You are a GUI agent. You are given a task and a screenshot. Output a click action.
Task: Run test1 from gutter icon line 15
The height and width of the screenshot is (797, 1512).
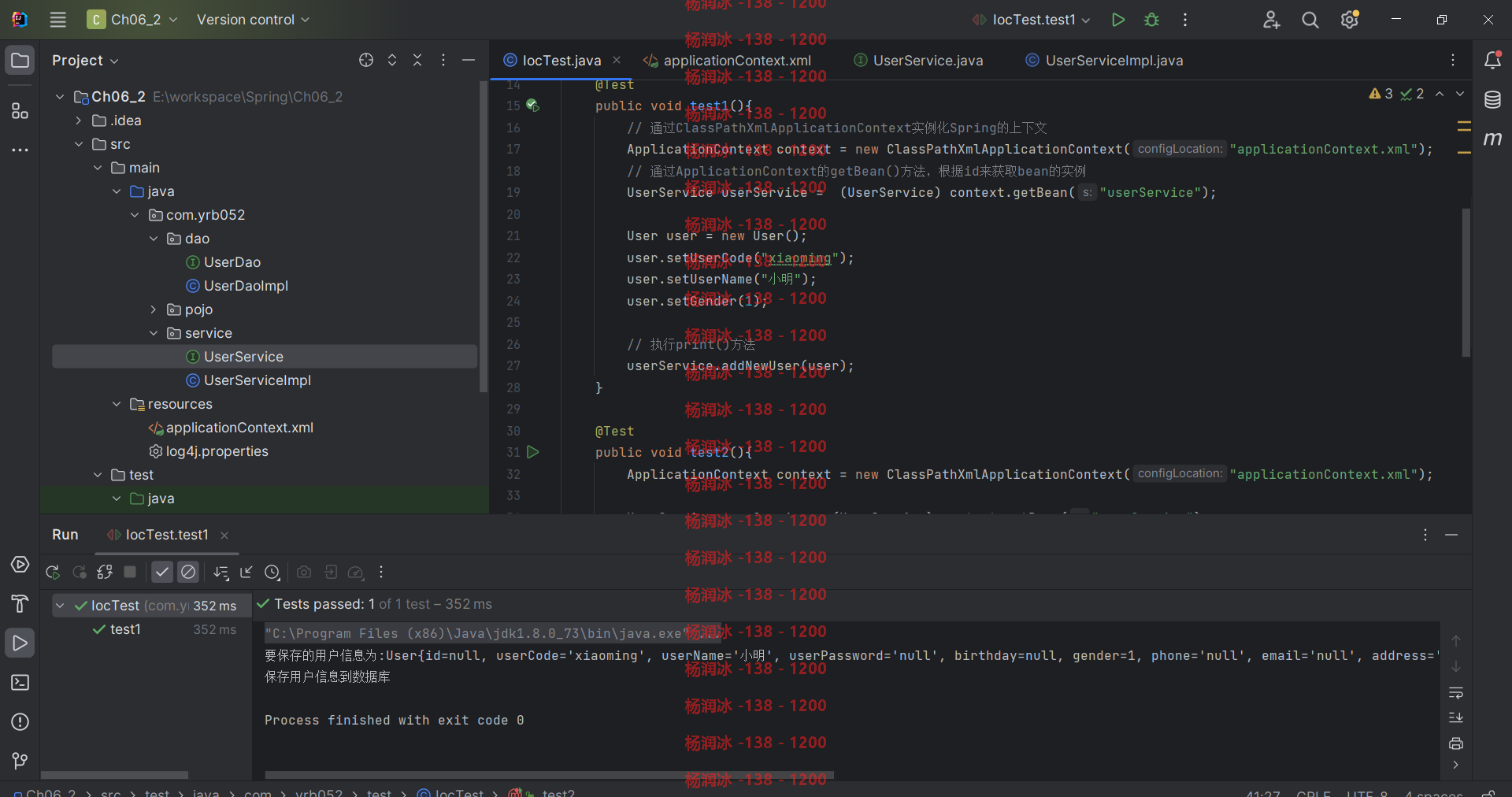click(x=533, y=105)
